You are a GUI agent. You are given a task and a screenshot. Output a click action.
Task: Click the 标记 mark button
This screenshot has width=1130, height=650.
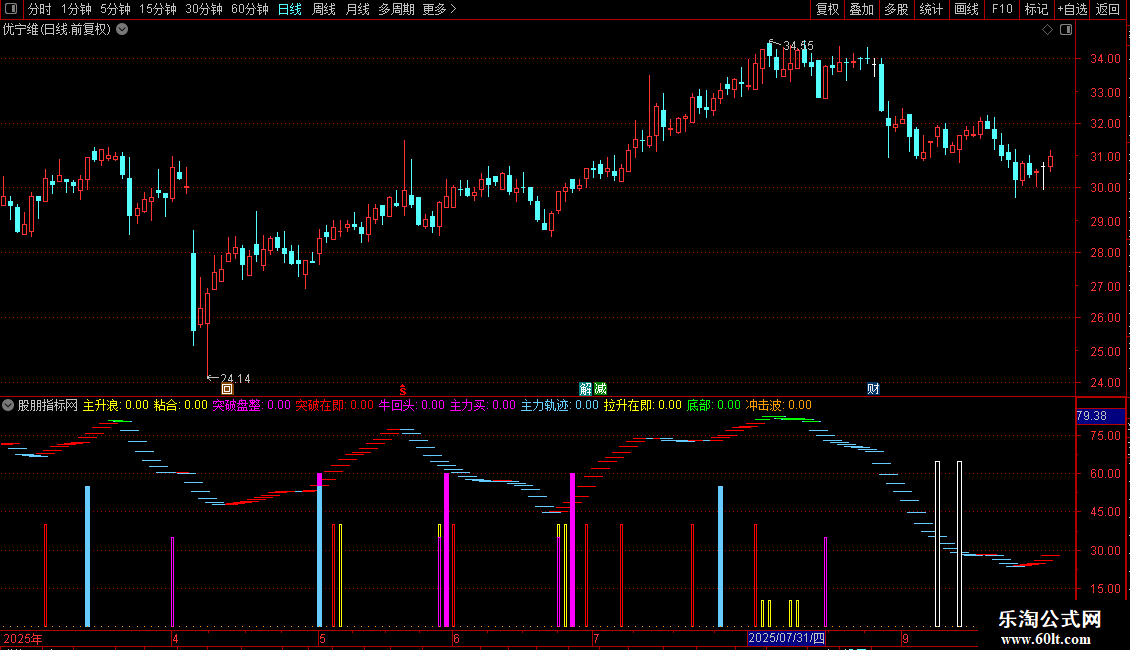tap(1036, 9)
